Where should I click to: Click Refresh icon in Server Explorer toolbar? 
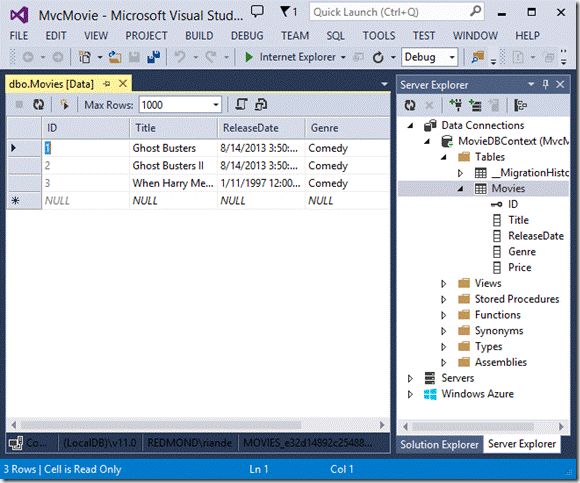point(410,105)
